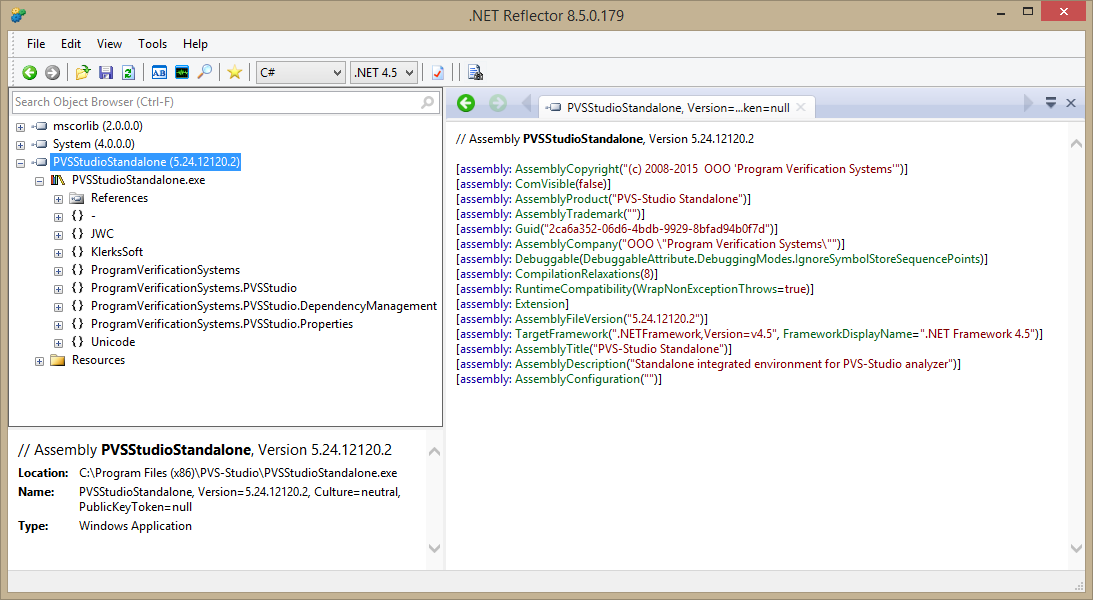Expand the KlerksSoft namespace
Viewport: 1093px width, 600px height.
tap(58, 253)
